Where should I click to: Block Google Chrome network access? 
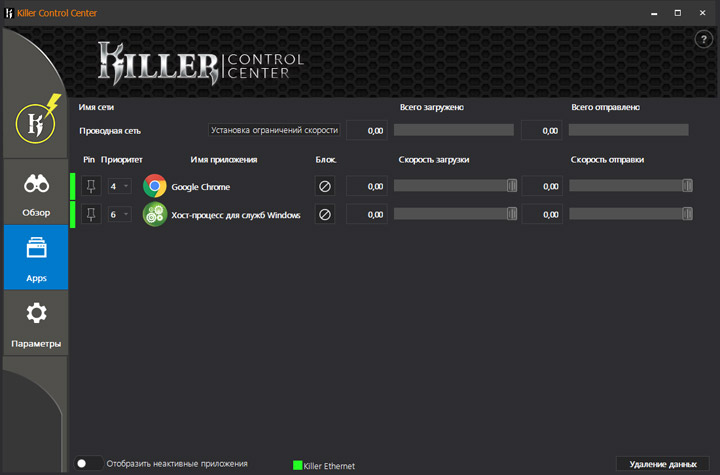(x=325, y=186)
